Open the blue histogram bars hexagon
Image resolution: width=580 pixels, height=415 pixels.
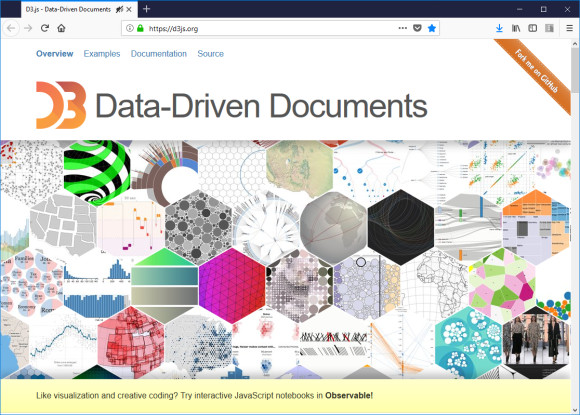click(97, 286)
